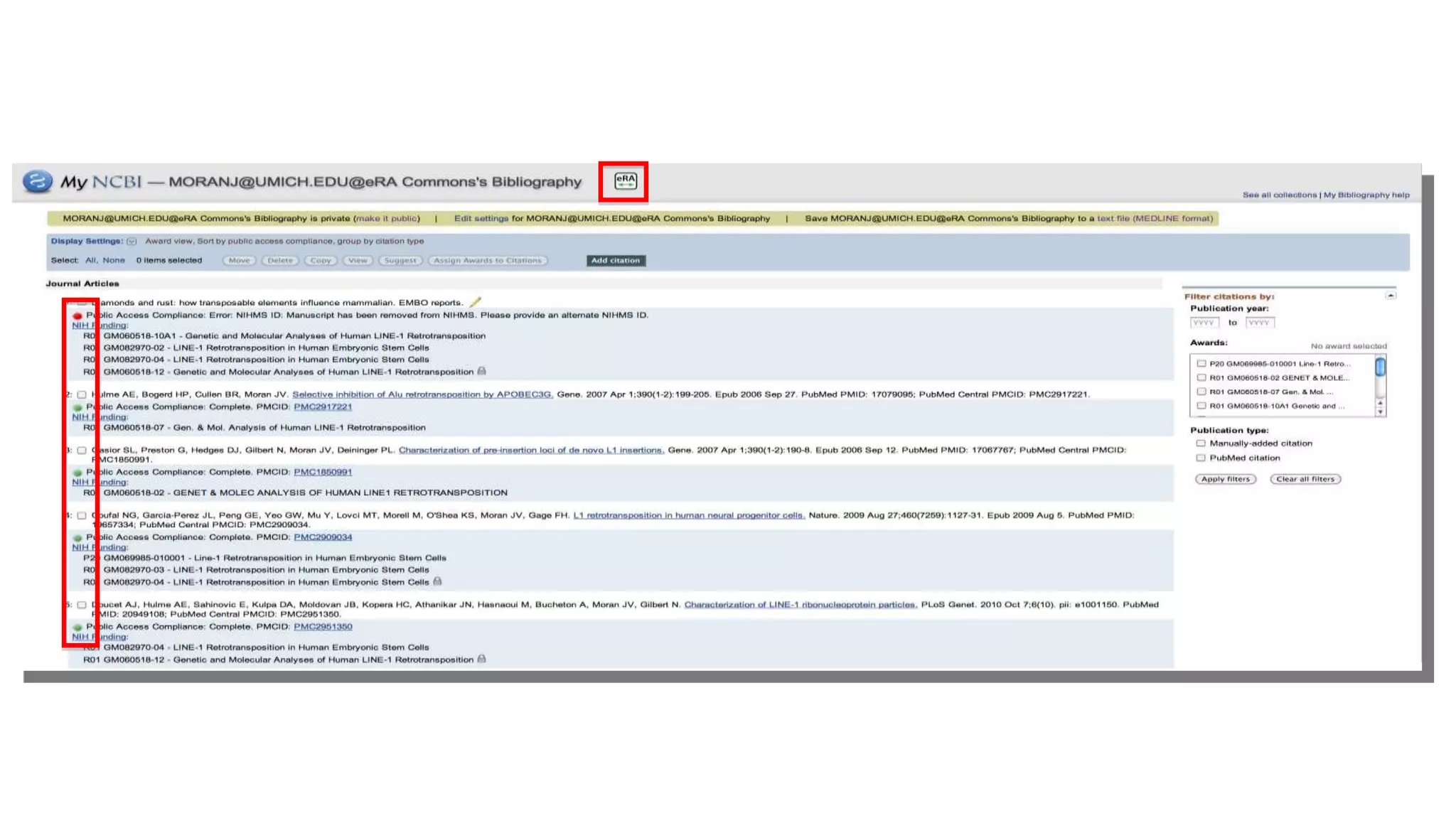Check the Manually-added citation filter
The height and width of the screenshot is (818, 1456).
[x=1201, y=443]
